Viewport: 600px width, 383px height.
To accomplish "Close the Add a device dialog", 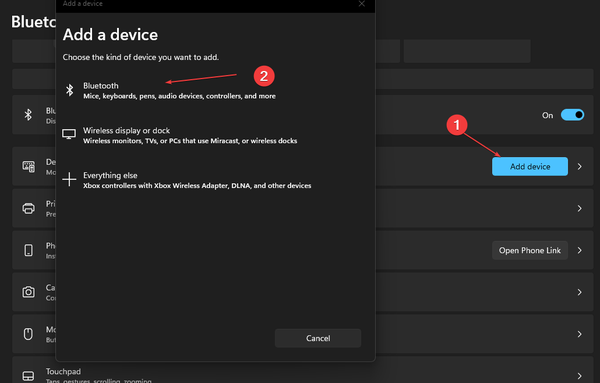I will (x=362, y=4).
